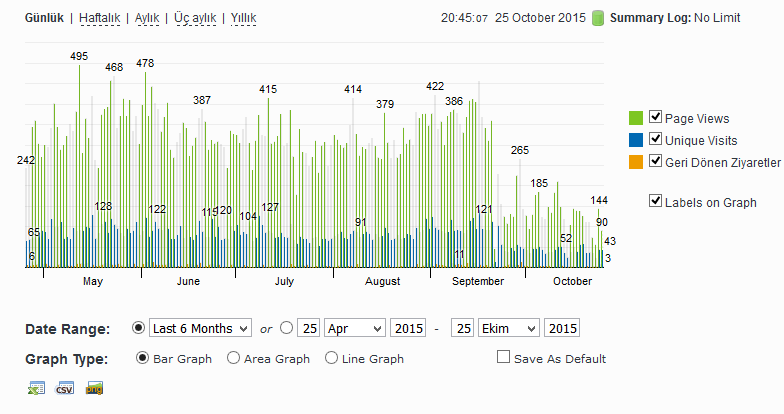Uncheck the Page Views checkbox
This screenshot has width=784, height=414.
[655, 116]
